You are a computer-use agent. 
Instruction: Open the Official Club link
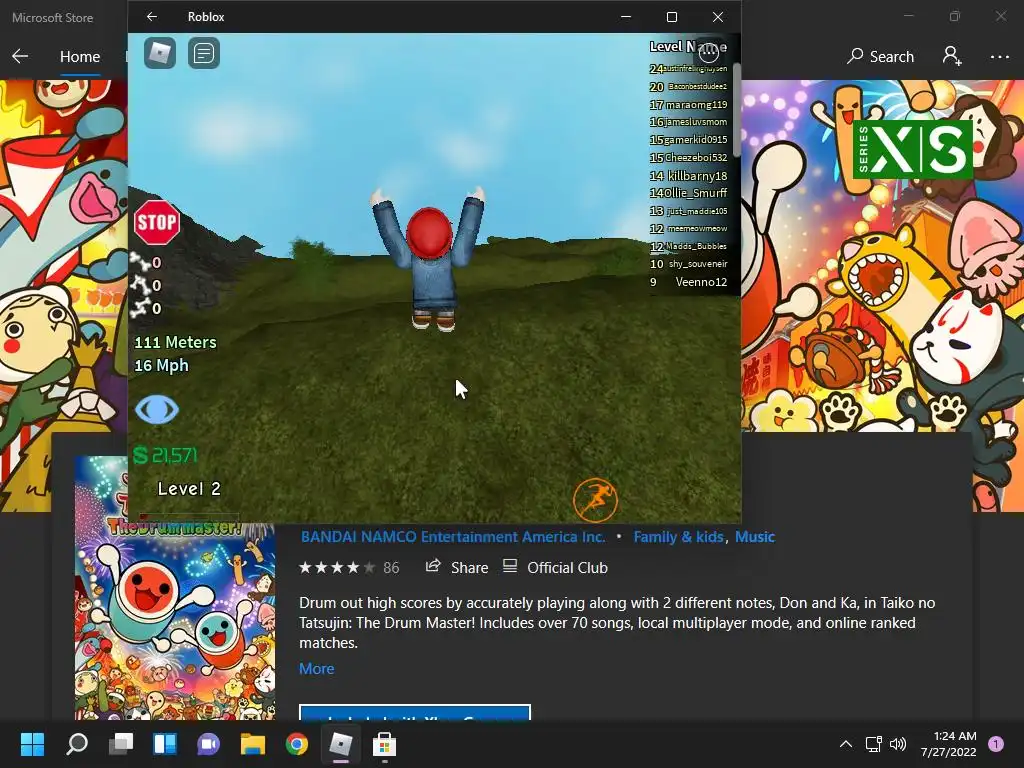555,568
